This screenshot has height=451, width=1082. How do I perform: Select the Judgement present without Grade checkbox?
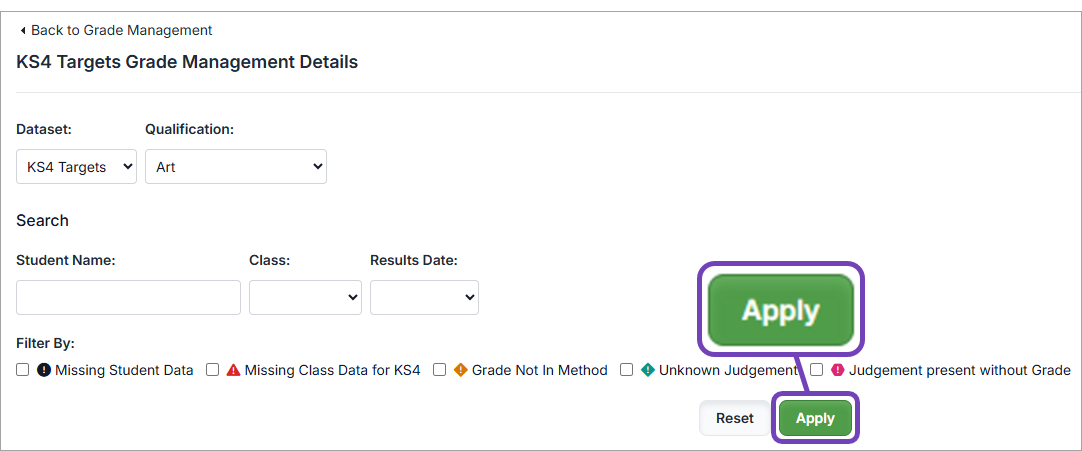tap(816, 370)
